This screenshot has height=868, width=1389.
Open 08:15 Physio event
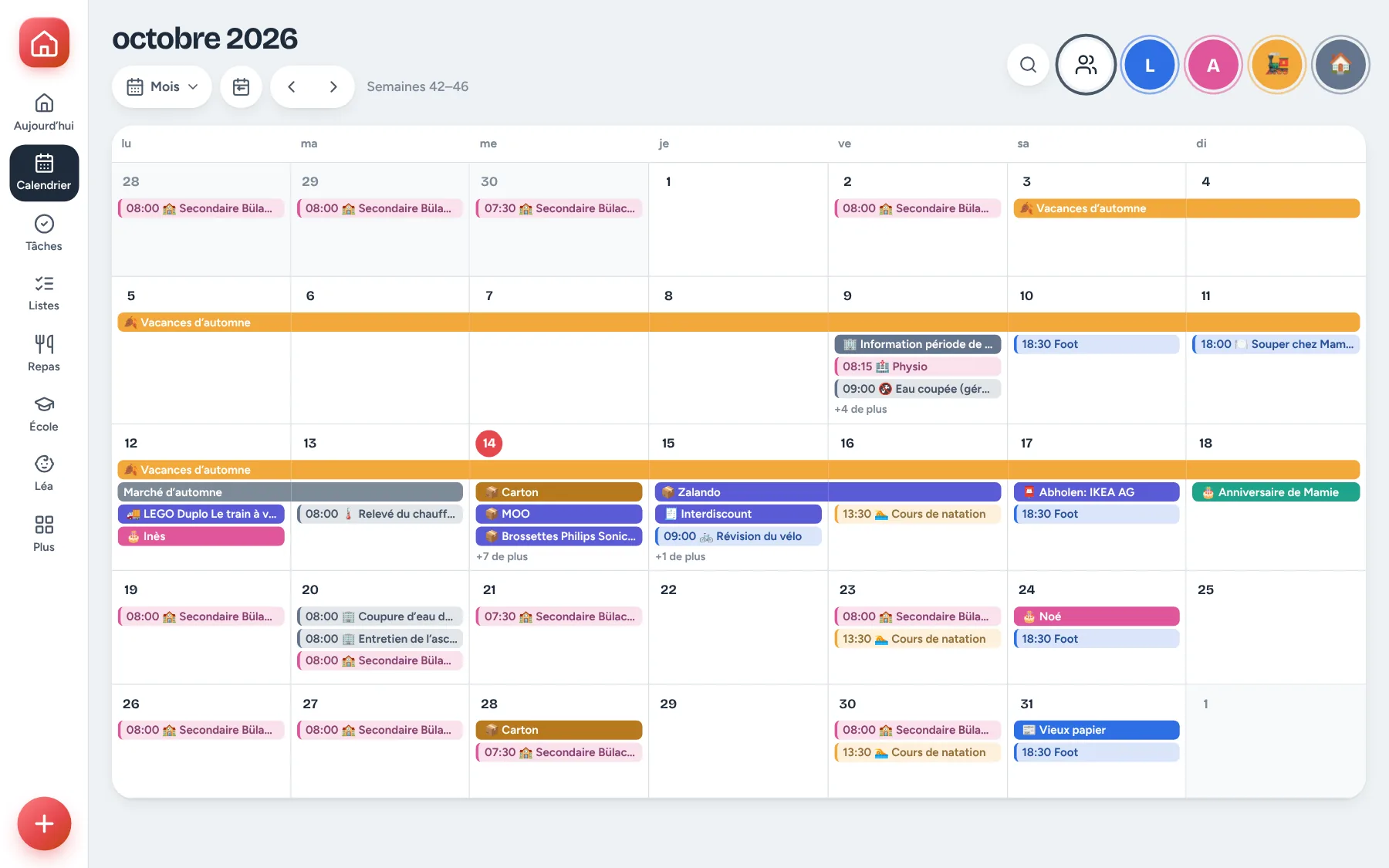pyautogui.click(x=918, y=366)
